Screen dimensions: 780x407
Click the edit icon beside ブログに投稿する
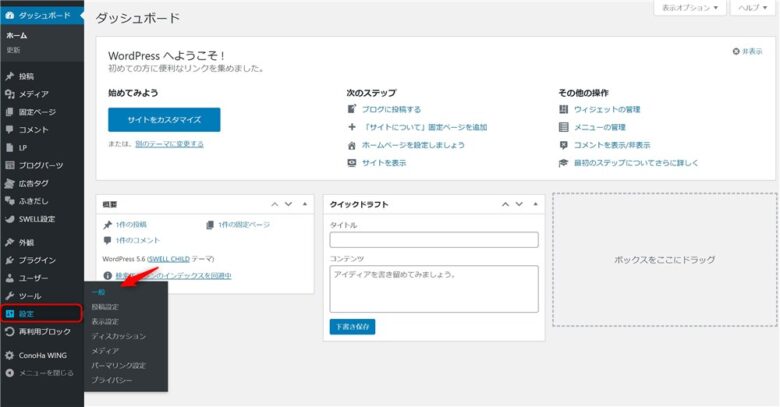click(x=352, y=109)
